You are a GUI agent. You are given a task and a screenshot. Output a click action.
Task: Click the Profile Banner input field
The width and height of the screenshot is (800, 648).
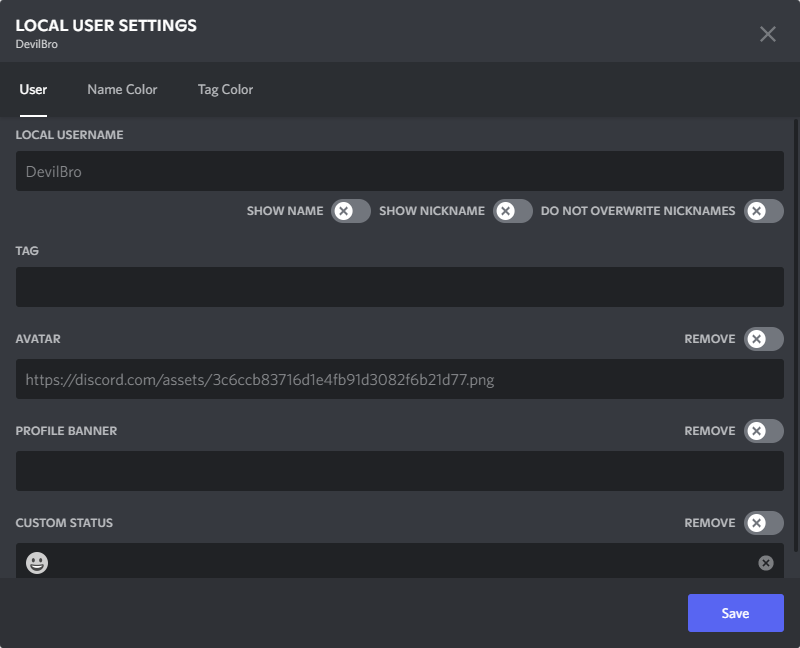[x=400, y=471]
